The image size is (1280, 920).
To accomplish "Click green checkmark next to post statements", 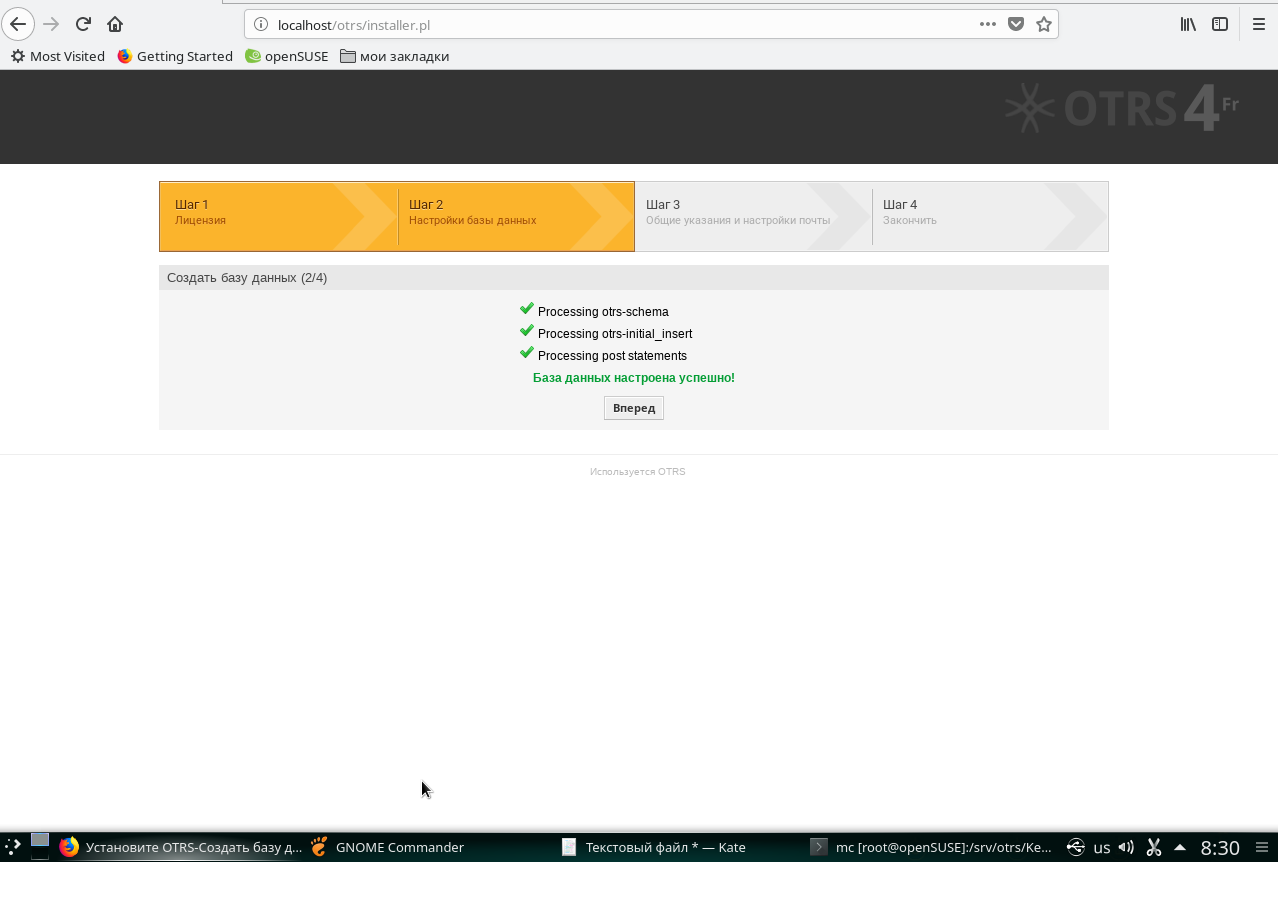I will [527, 353].
